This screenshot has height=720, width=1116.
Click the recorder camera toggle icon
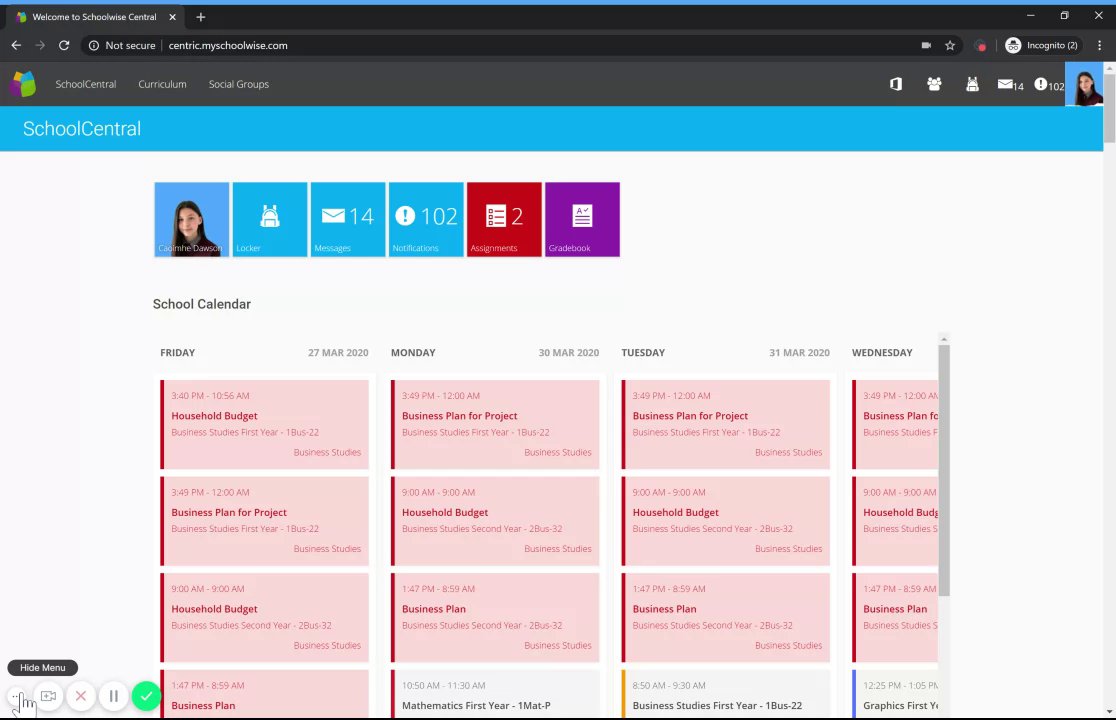[48, 696]
